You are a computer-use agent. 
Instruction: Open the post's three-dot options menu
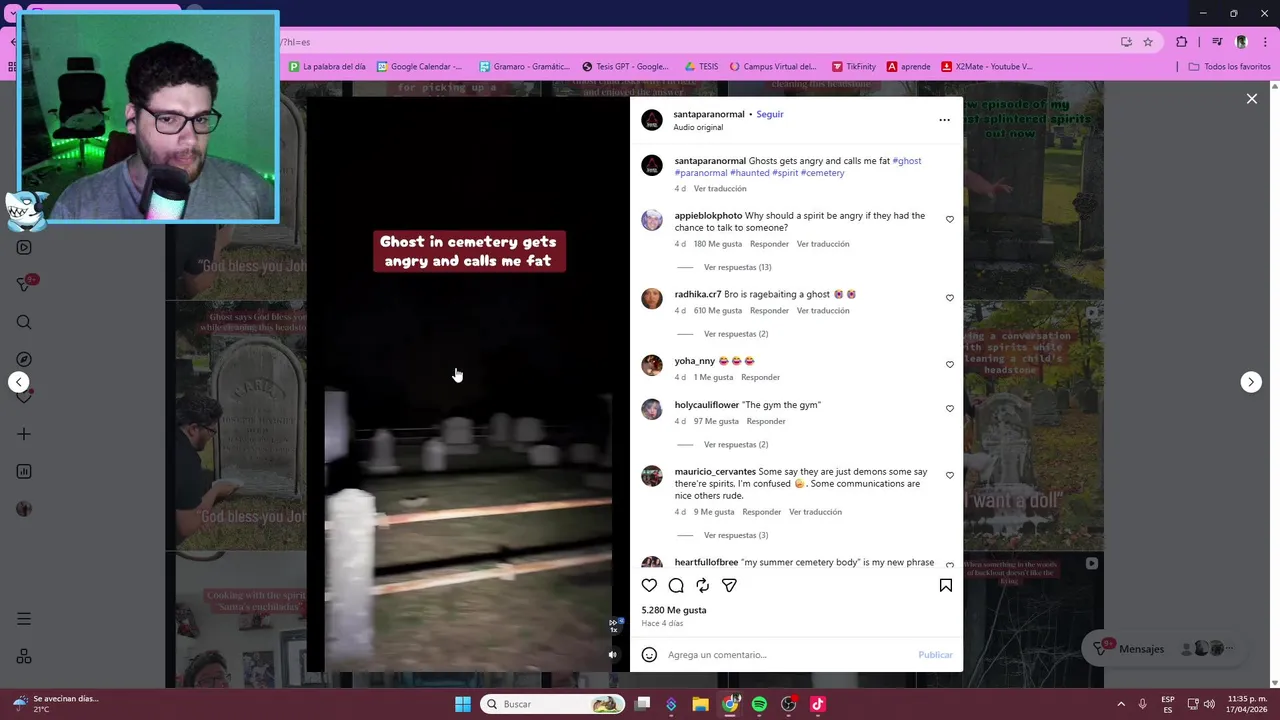[x=944, y=120]
